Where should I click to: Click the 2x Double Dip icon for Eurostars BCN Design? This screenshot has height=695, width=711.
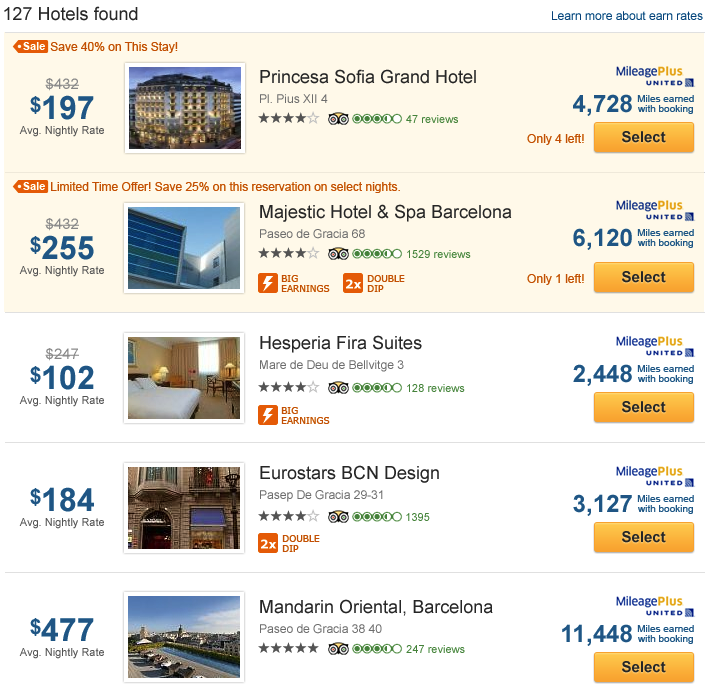tap(268, 544)
